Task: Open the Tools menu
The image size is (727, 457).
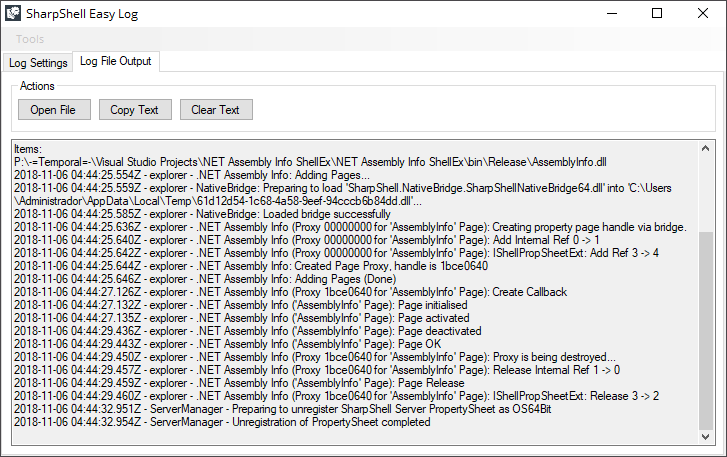Action: pyautogui.click(x=30, y=39)
